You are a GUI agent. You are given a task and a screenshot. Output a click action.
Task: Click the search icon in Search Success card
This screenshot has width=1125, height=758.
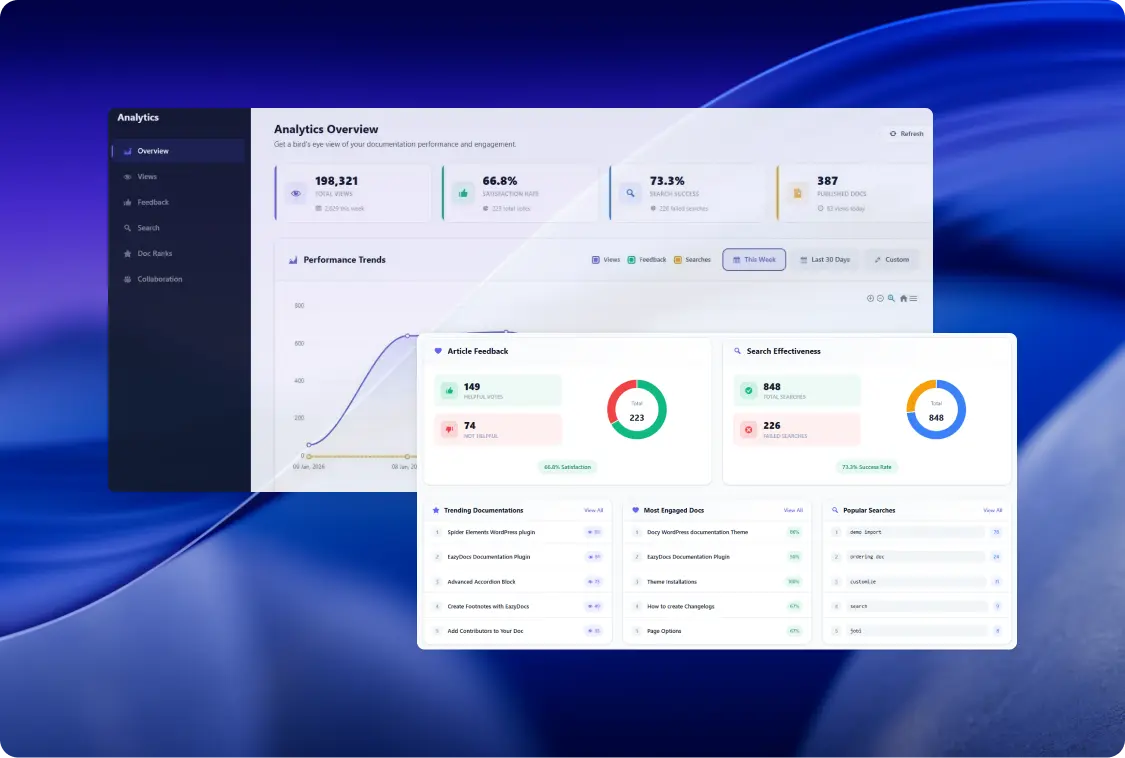pyautogui.click(x=630, y=193)
